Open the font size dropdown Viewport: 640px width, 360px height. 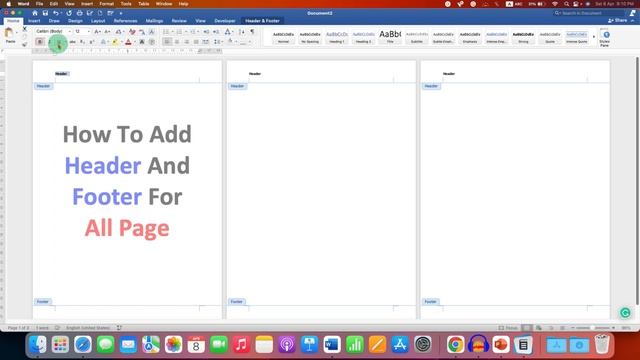[89, 31]
